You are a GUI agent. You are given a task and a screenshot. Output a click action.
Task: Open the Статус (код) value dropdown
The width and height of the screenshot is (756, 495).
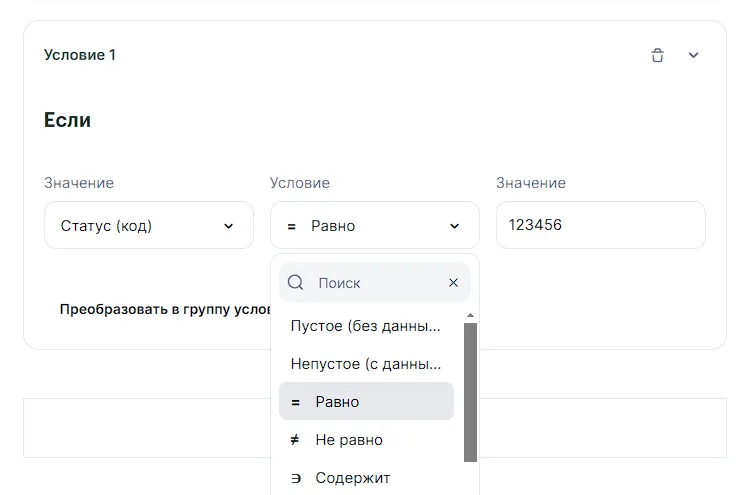pyautogui.click(x=149, y=226)
